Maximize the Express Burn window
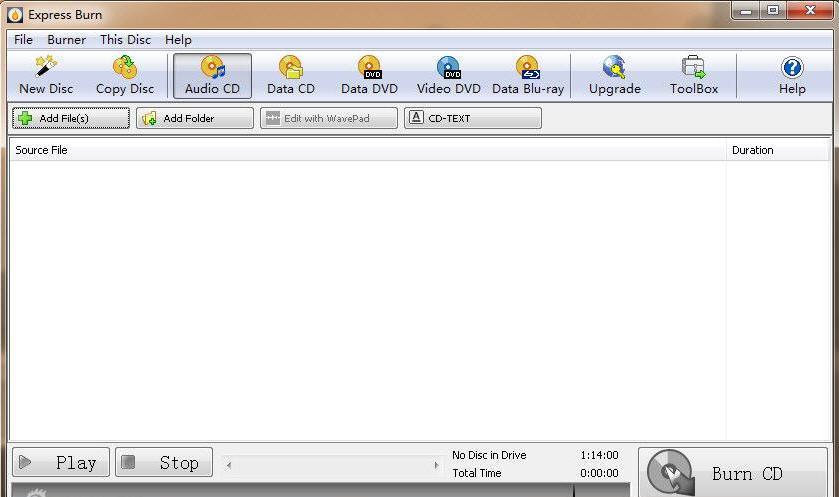Image resolution: width=839 pixels, height=497 pixels. pyautogui.click(x=773, y=11)
